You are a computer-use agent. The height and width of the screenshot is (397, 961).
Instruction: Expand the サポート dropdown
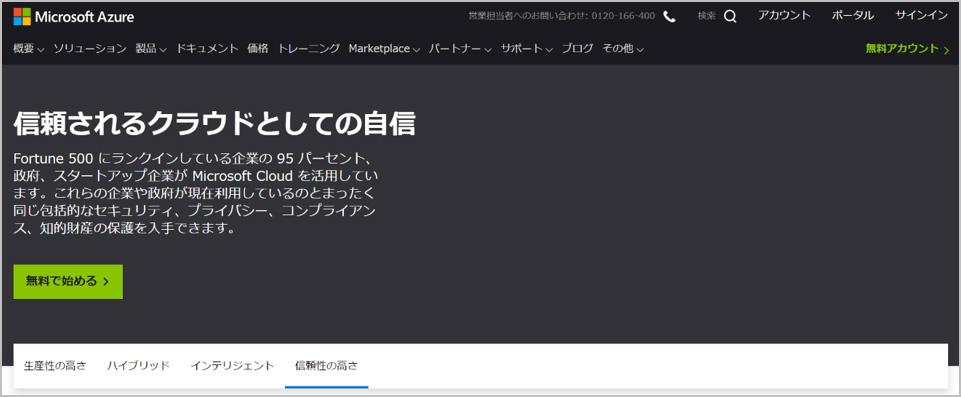tap(526, 48)
